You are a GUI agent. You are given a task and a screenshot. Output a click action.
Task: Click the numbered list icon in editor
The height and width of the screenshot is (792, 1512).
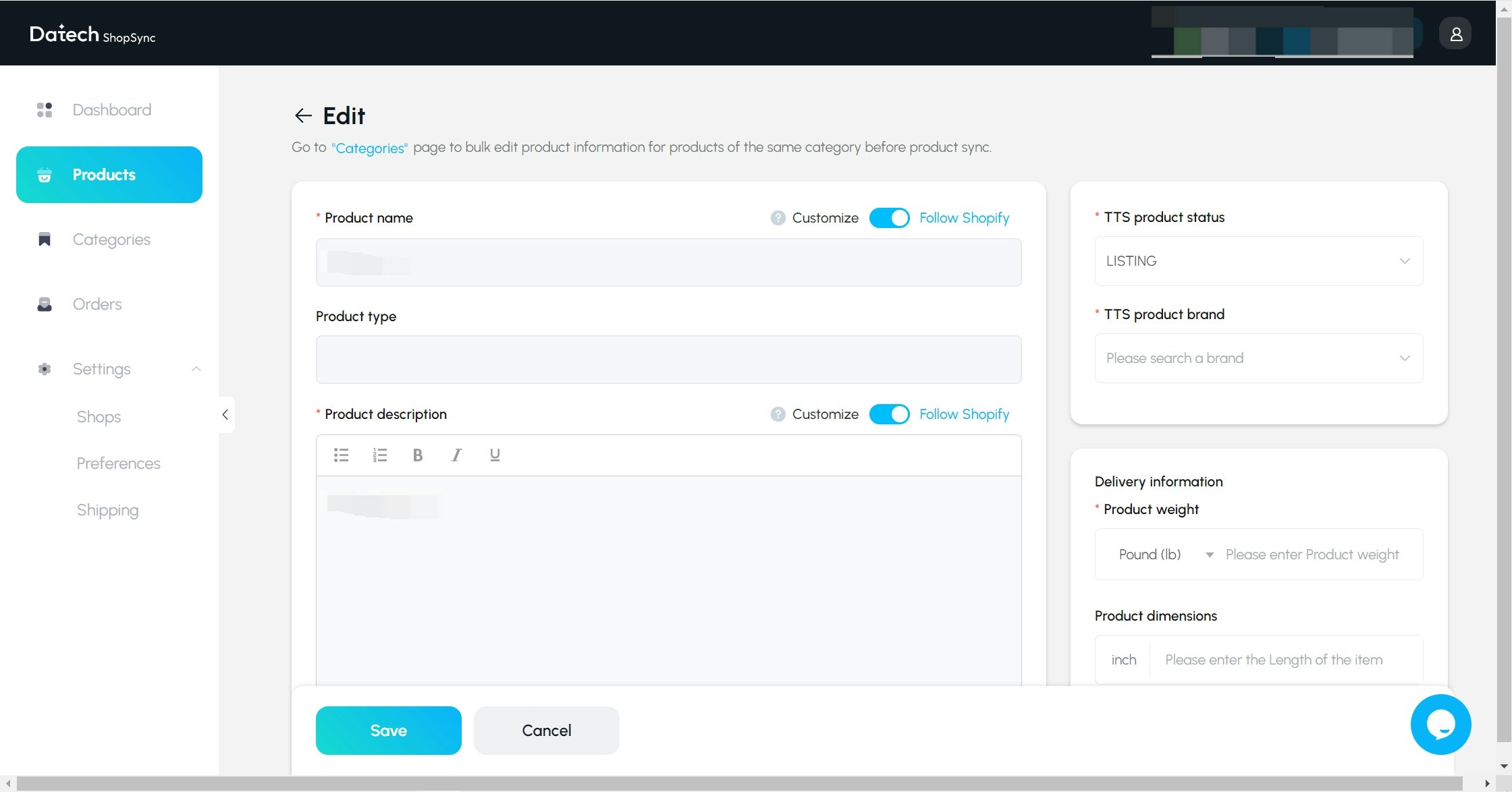pos(379,455)
